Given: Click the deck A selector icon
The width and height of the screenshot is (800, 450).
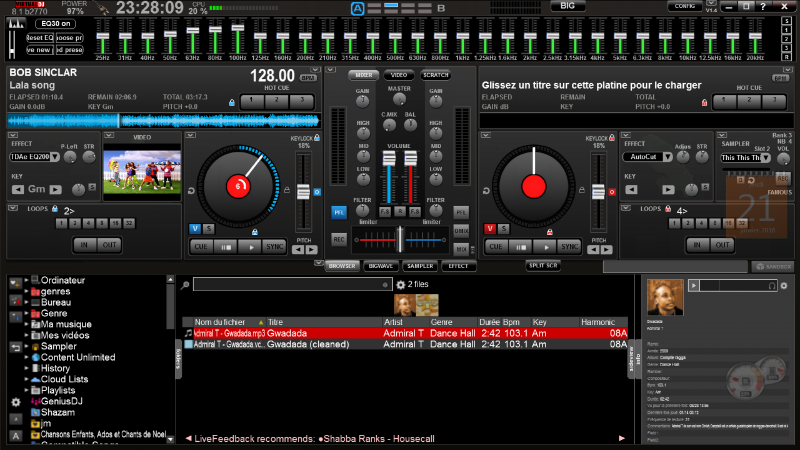Looking at the screenshot, I should tap(358, 8).
